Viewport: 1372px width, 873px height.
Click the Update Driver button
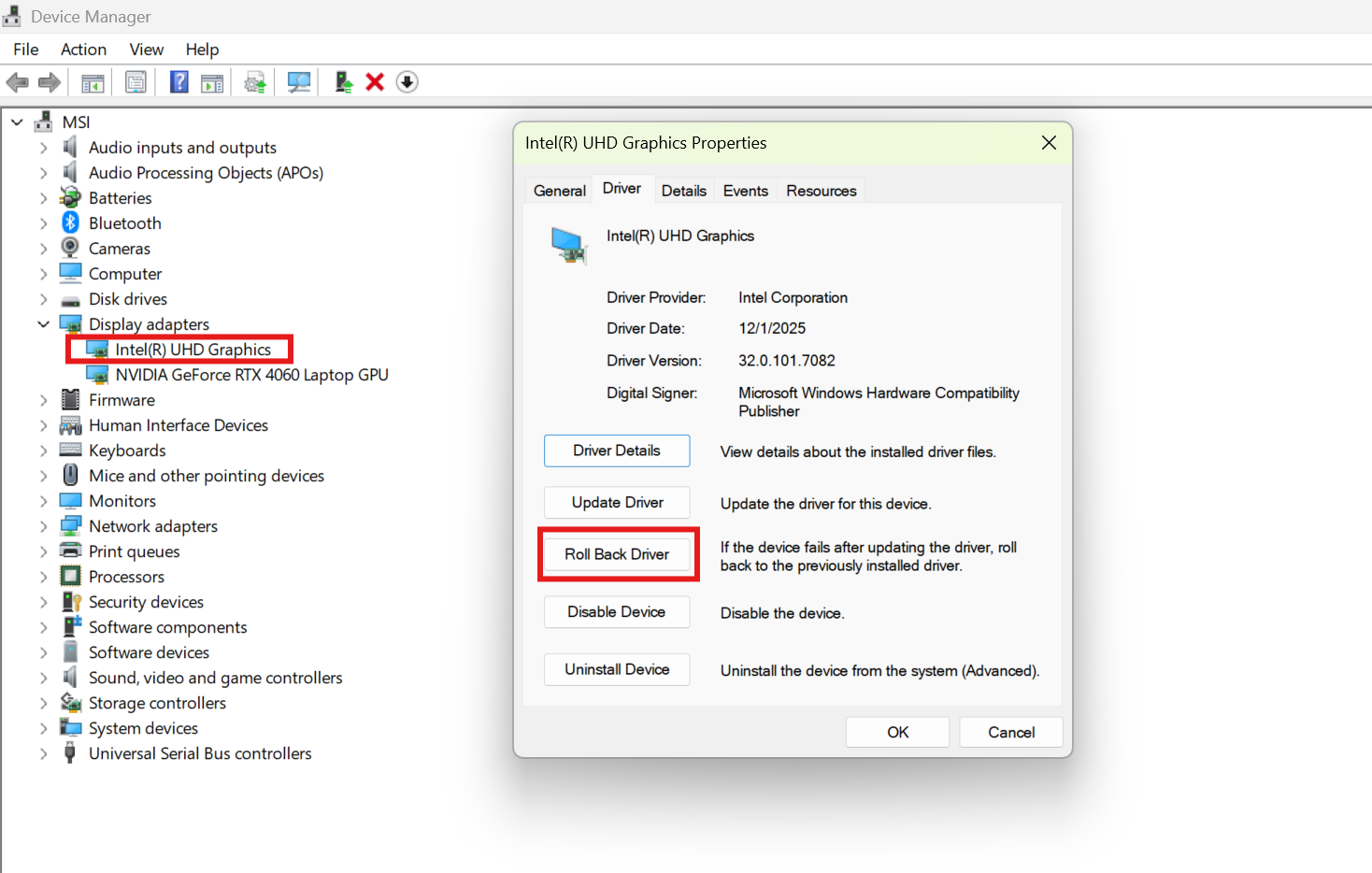[x=617, y=503]
